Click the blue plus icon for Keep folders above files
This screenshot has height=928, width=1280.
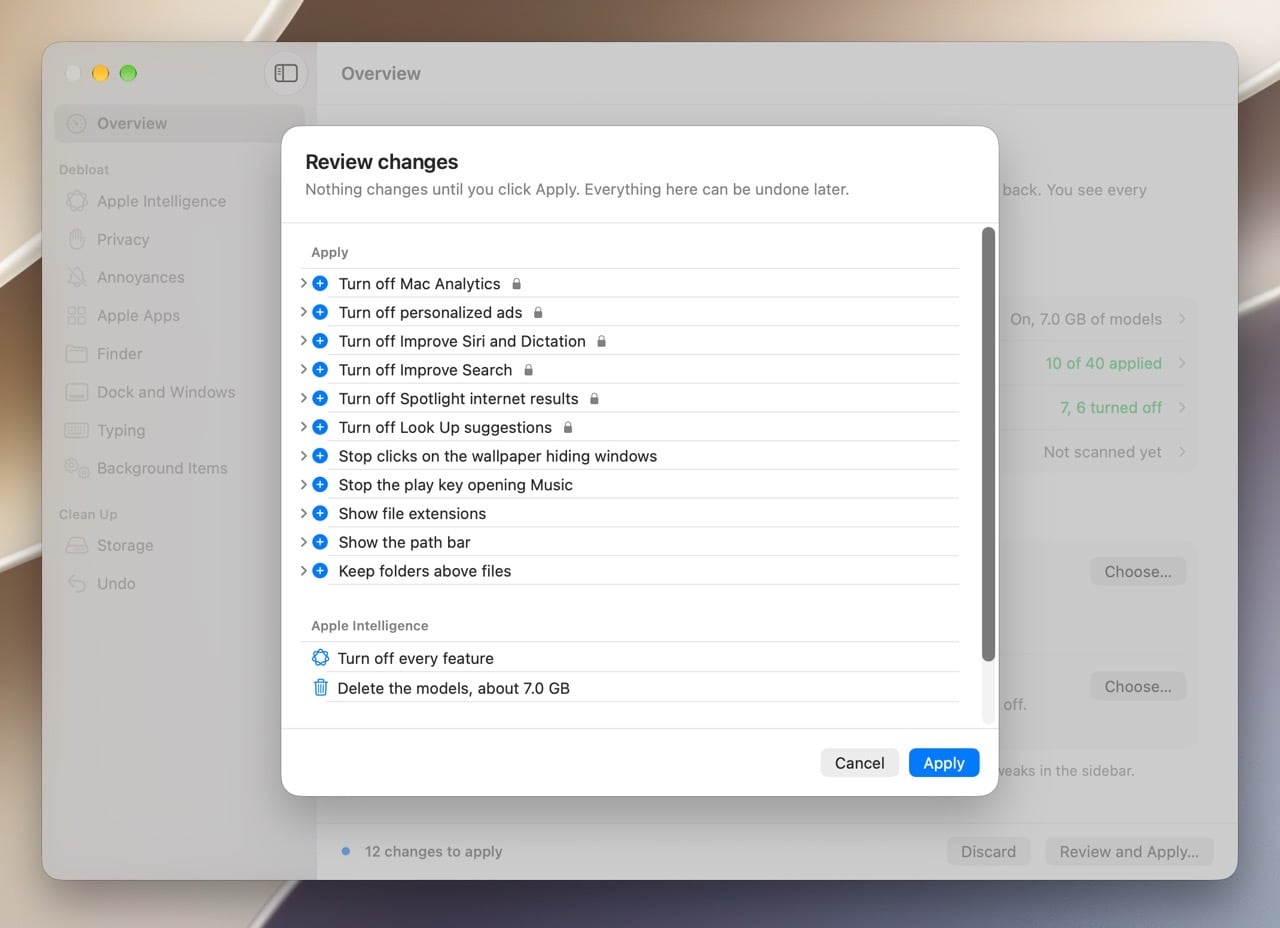320,571
